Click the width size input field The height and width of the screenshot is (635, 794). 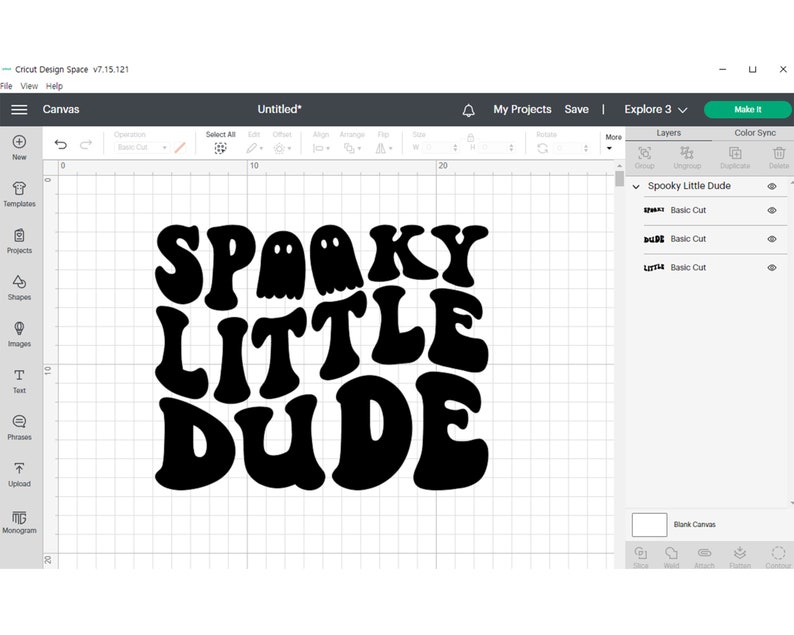pos(436,147)
